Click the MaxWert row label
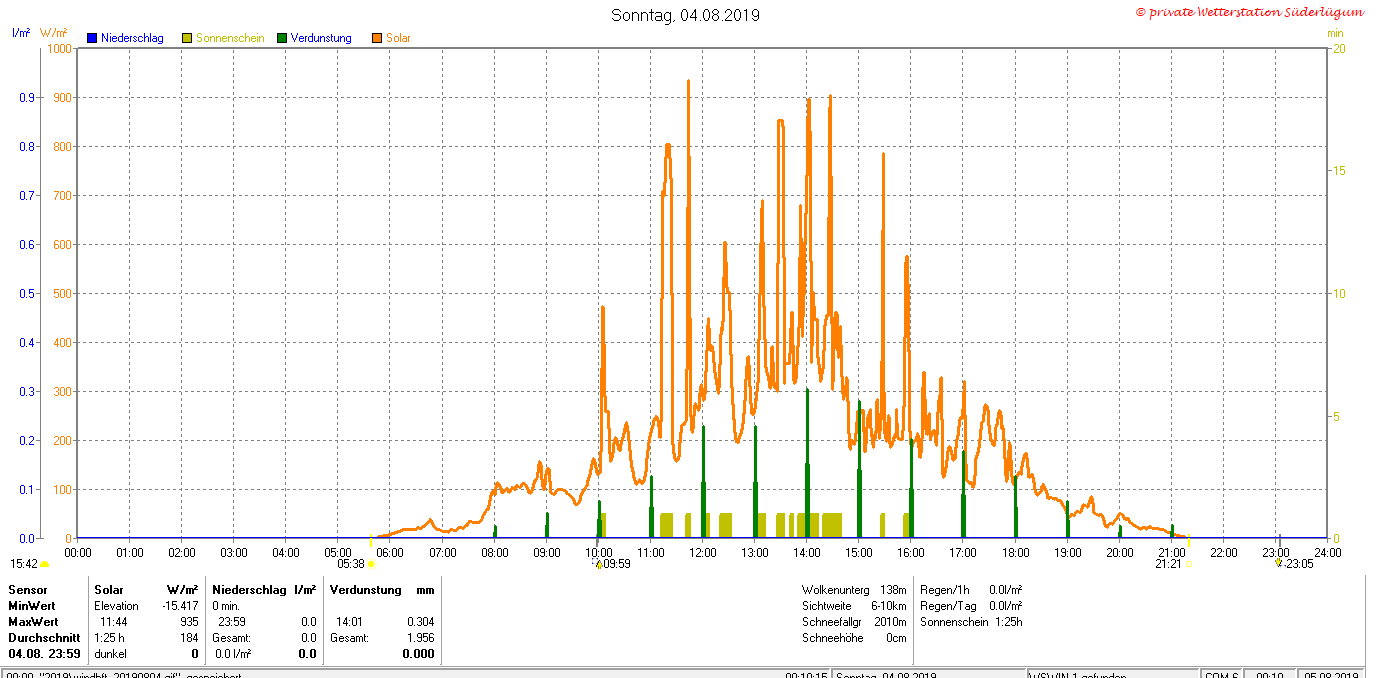Viewport: 1396px width, 678px height. [x=33, y=622]
